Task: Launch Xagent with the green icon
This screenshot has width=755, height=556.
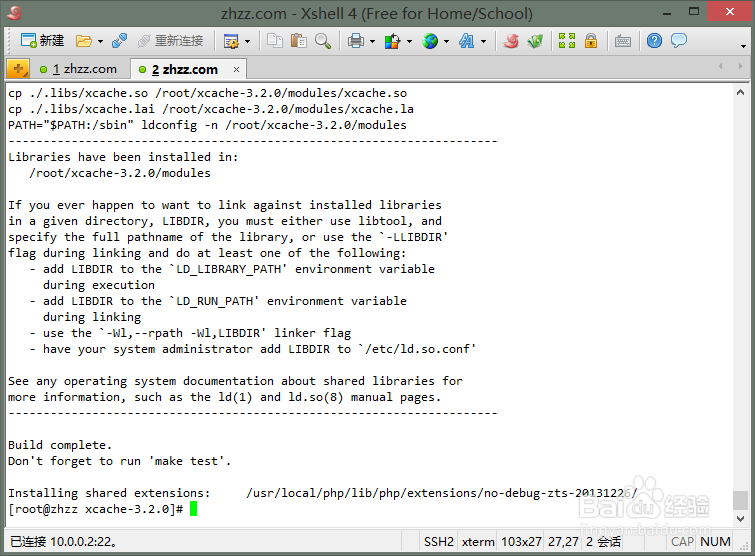Action: (535, 41)
